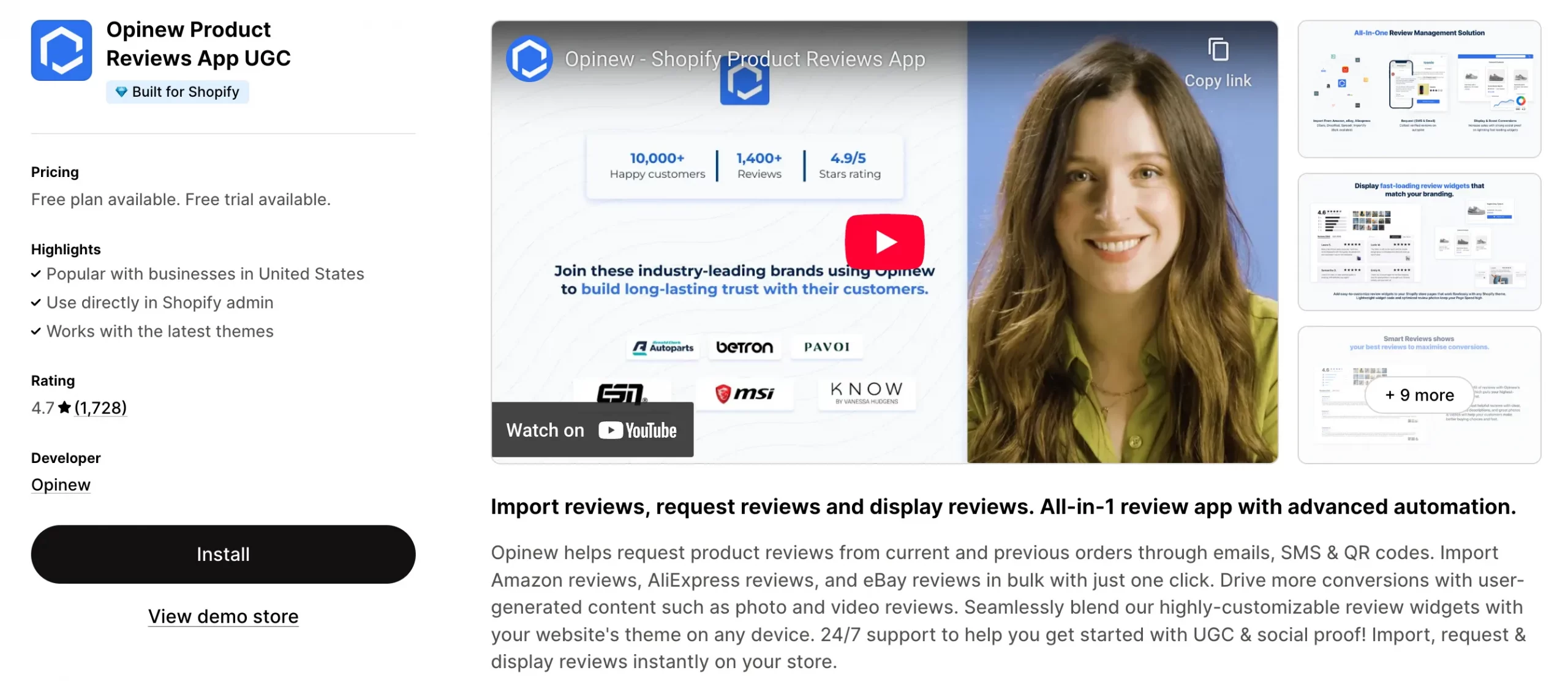The image size is (1568, 681).
Task: Click the PAVOI logo in the video
Action: coord(826,347)
